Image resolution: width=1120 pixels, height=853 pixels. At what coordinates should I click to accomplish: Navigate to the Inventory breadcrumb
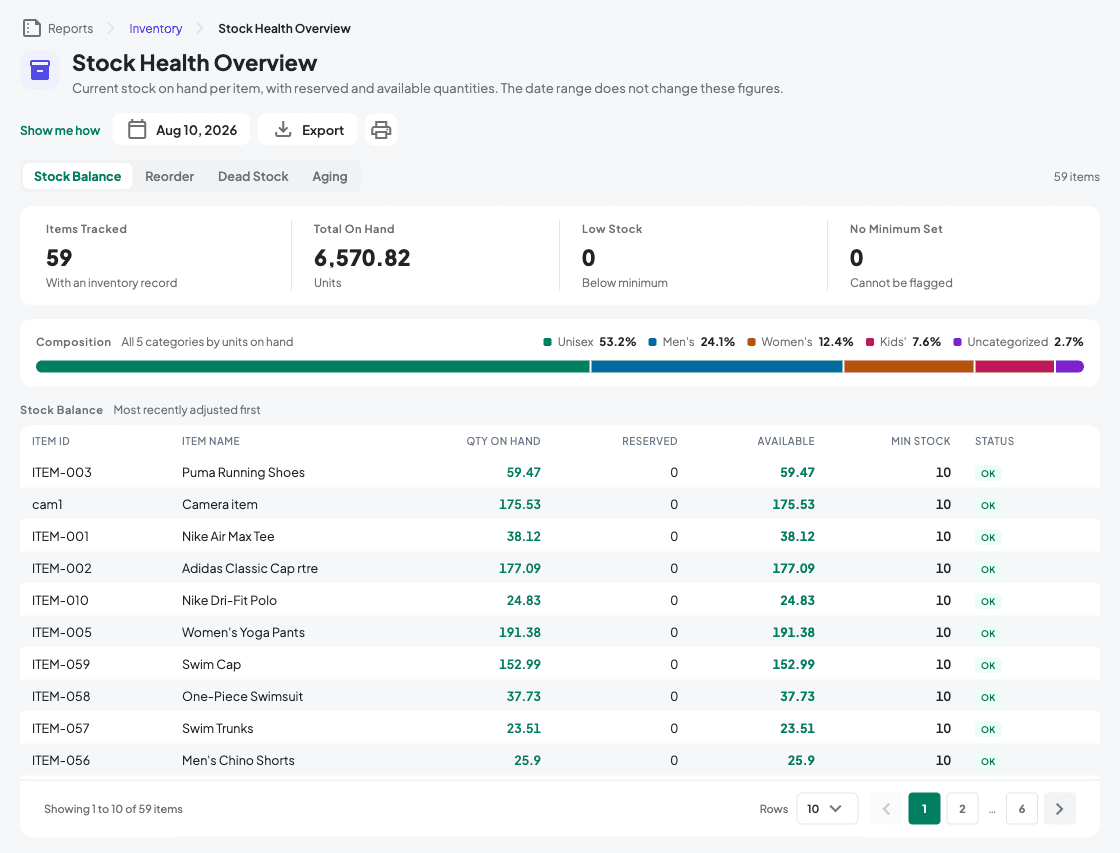coord(156,29)
